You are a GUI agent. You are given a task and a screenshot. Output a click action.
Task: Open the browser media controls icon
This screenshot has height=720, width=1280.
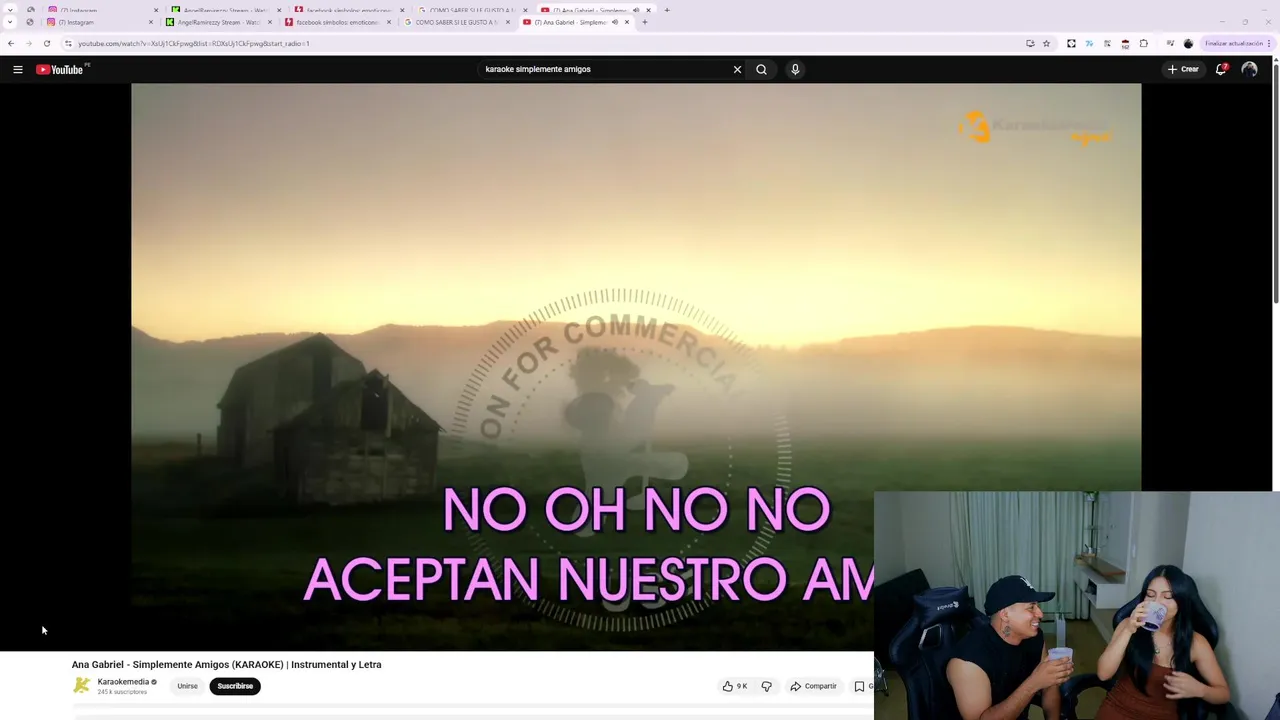1170,43
